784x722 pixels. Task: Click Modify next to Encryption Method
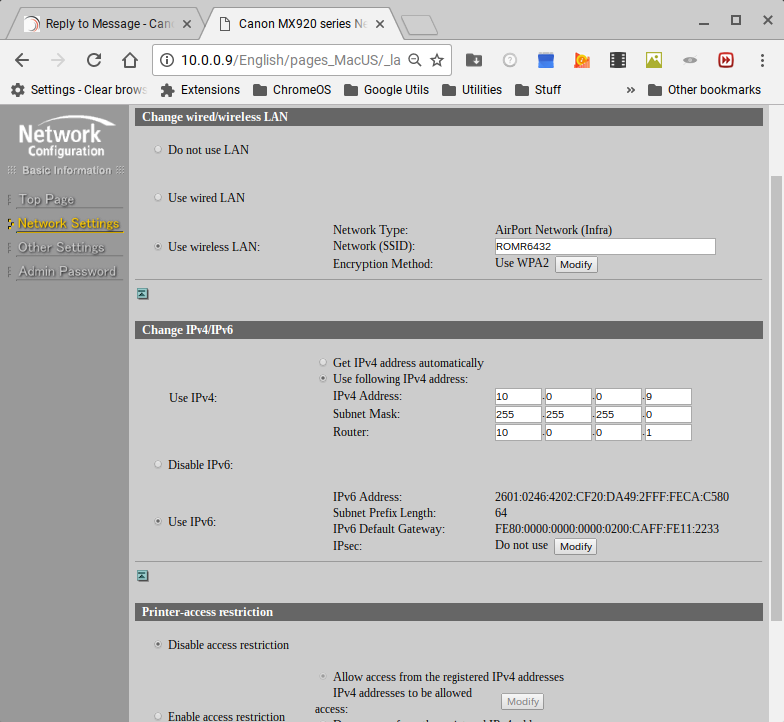[x=576, y=265]
